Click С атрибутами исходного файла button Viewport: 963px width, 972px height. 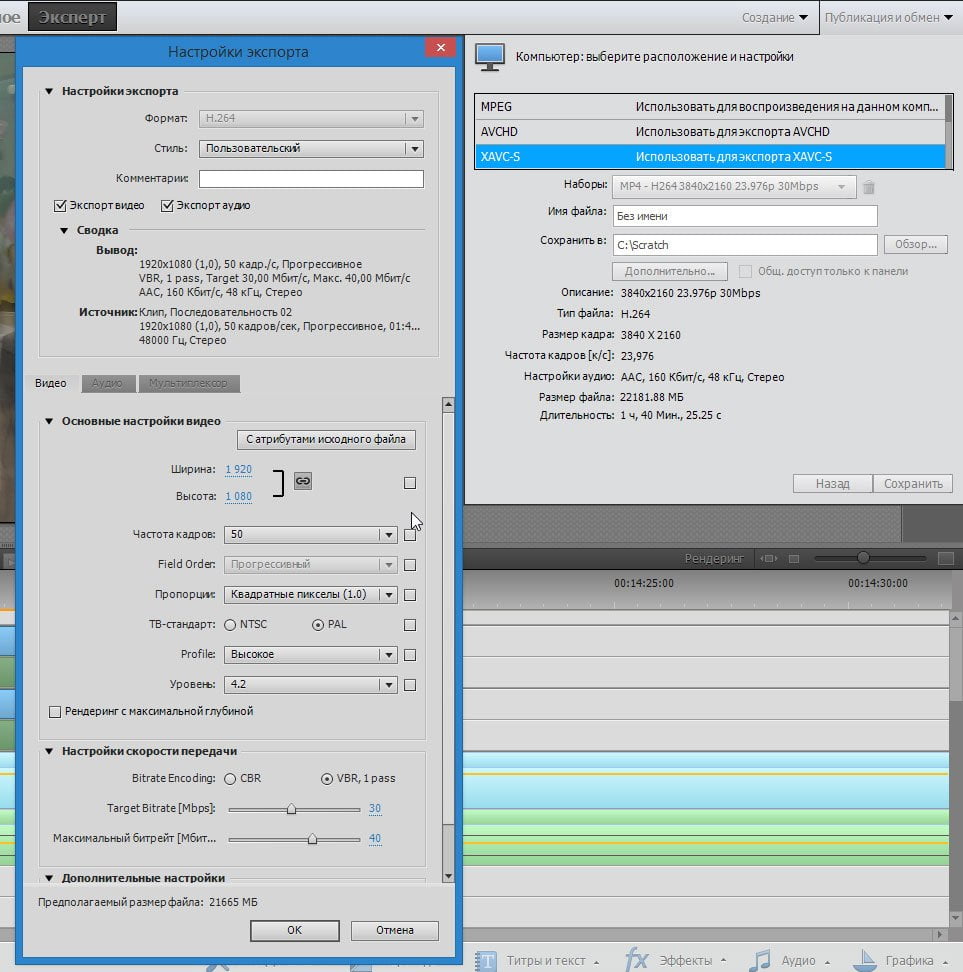point(326,440)
